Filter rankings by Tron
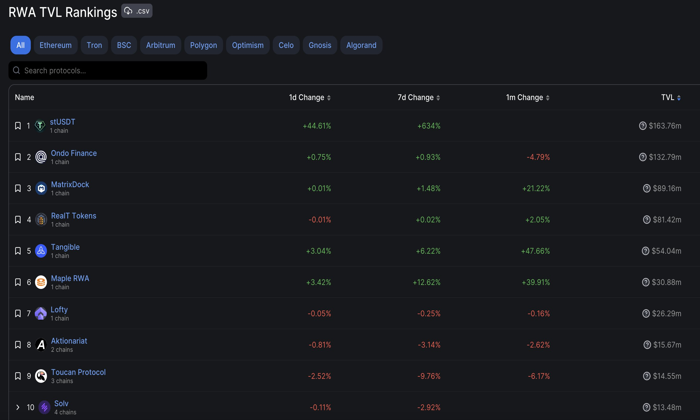This screenshot has height=420, width=700. tap(94, 45)
